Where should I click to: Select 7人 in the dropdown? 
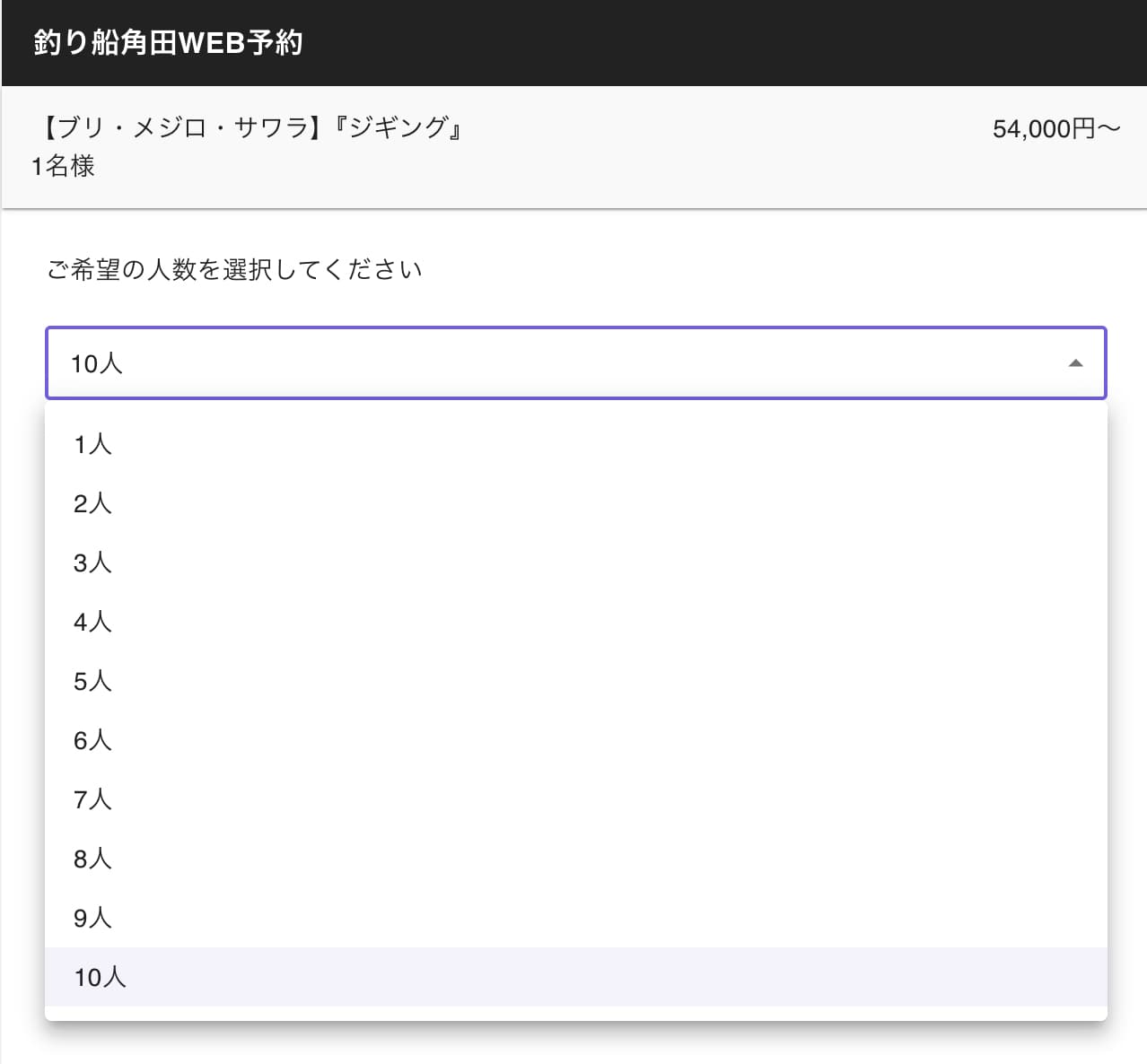tap(93, 799)
